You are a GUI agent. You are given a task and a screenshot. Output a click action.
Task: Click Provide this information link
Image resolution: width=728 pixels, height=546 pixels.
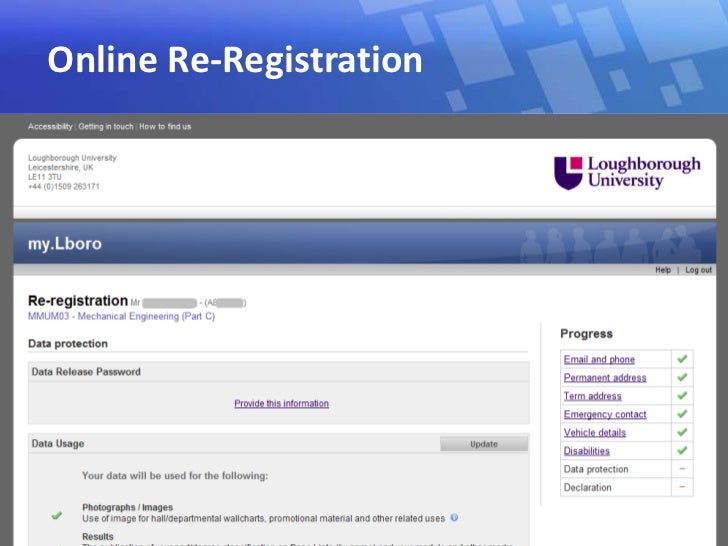click(281, 403)
